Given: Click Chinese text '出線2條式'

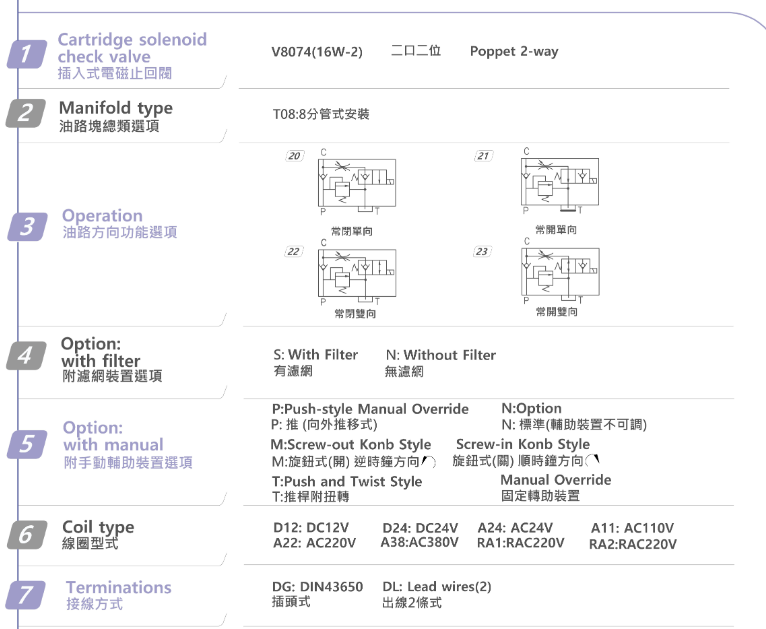Looking at the screenshot, I should pyautogui.click(x=412, y=603).
